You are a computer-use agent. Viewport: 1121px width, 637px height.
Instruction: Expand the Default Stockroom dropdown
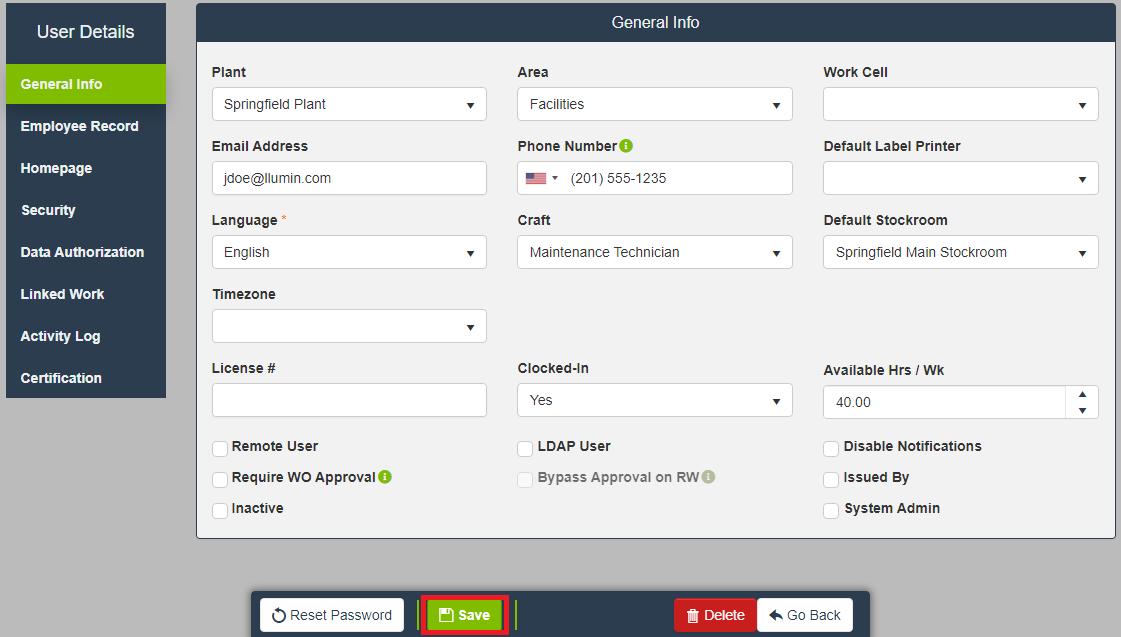click(960, 252)
